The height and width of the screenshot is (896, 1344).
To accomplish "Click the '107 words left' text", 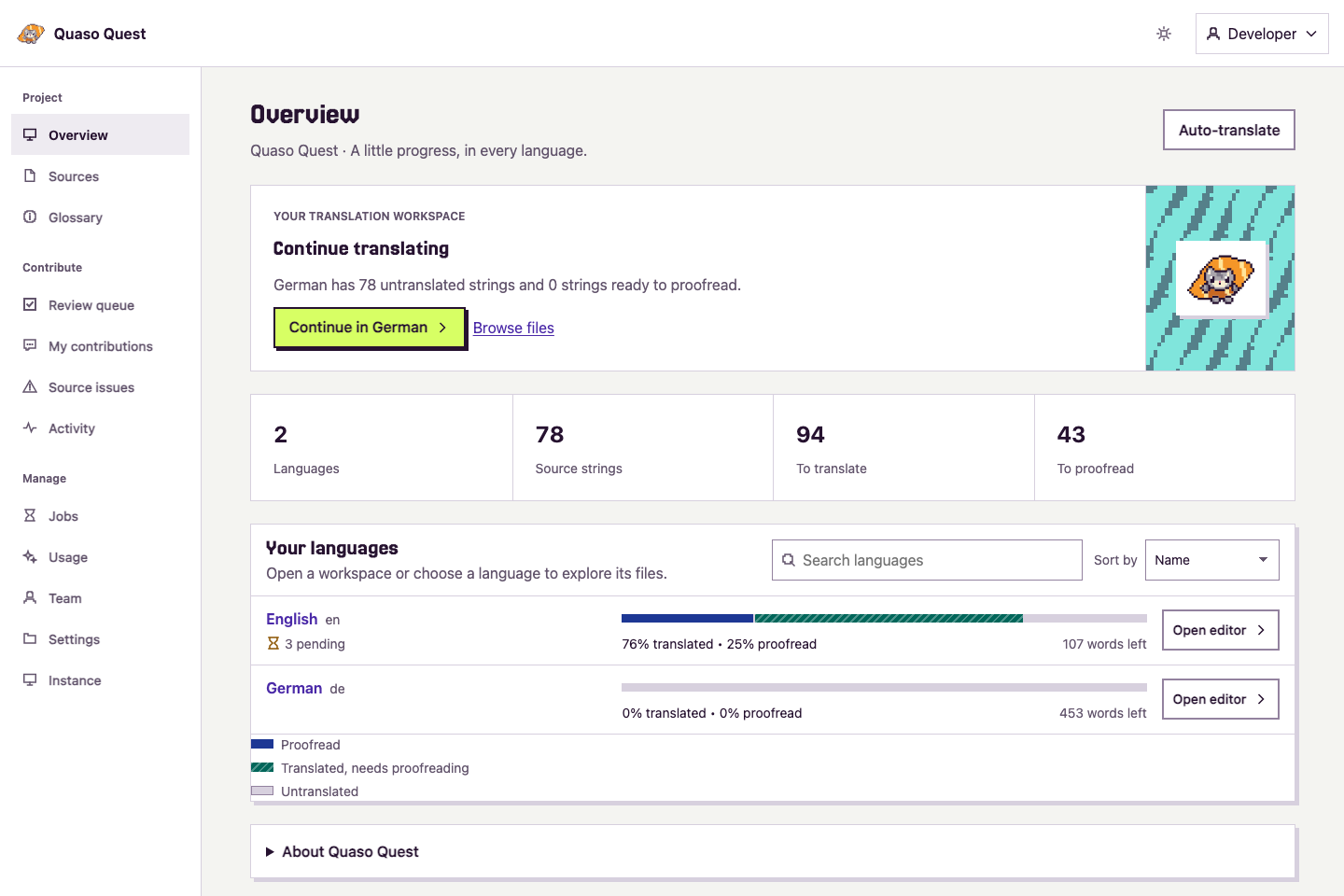I will [1104, 644].
